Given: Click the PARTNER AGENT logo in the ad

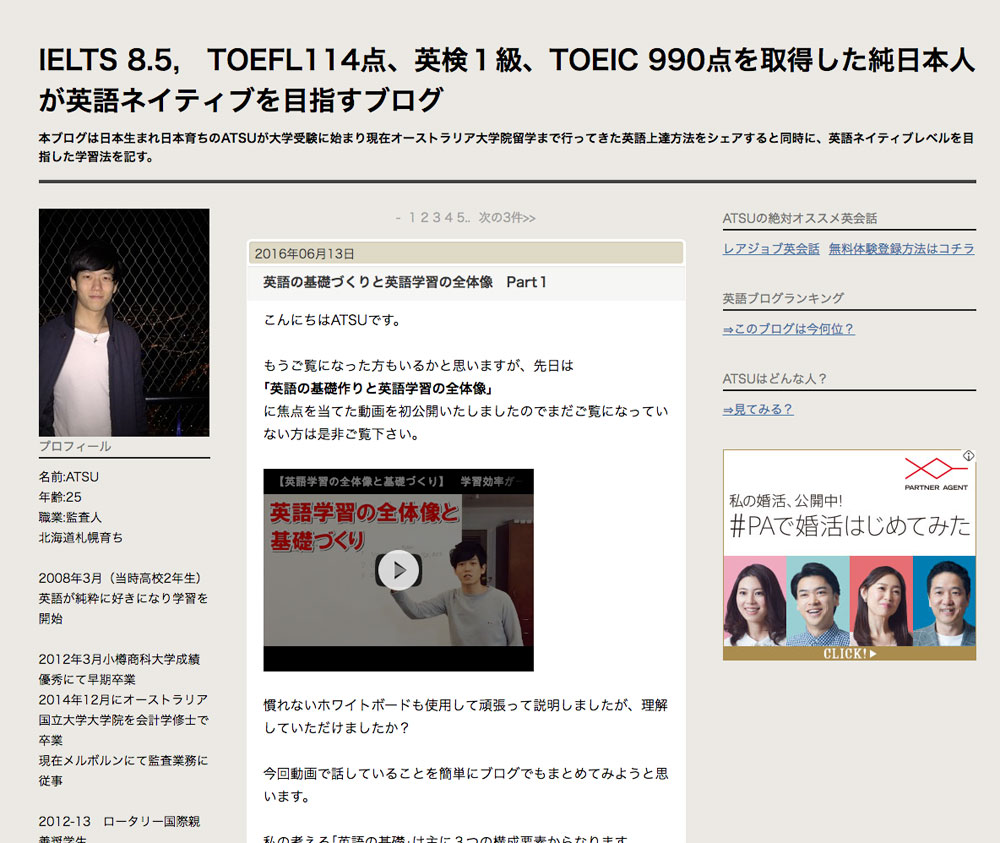Looking at the screenshot, I should (936, 474).
